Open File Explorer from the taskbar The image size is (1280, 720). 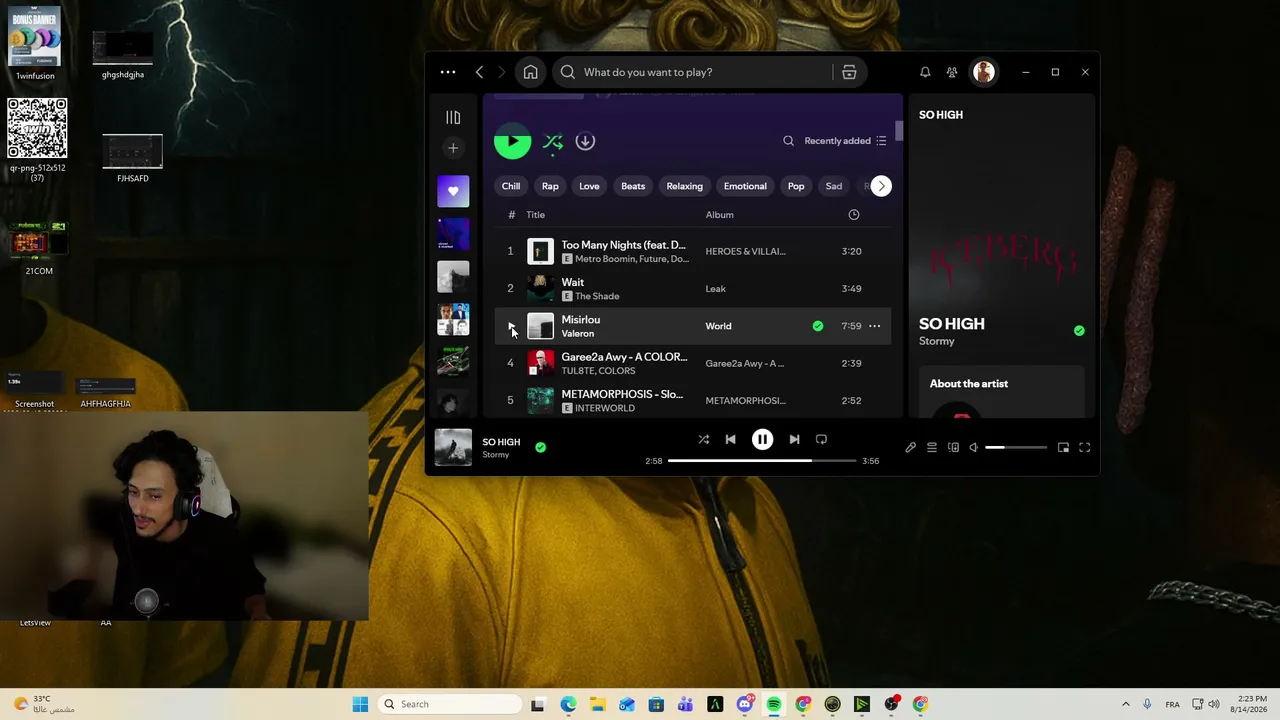click(x=597, y=704)
